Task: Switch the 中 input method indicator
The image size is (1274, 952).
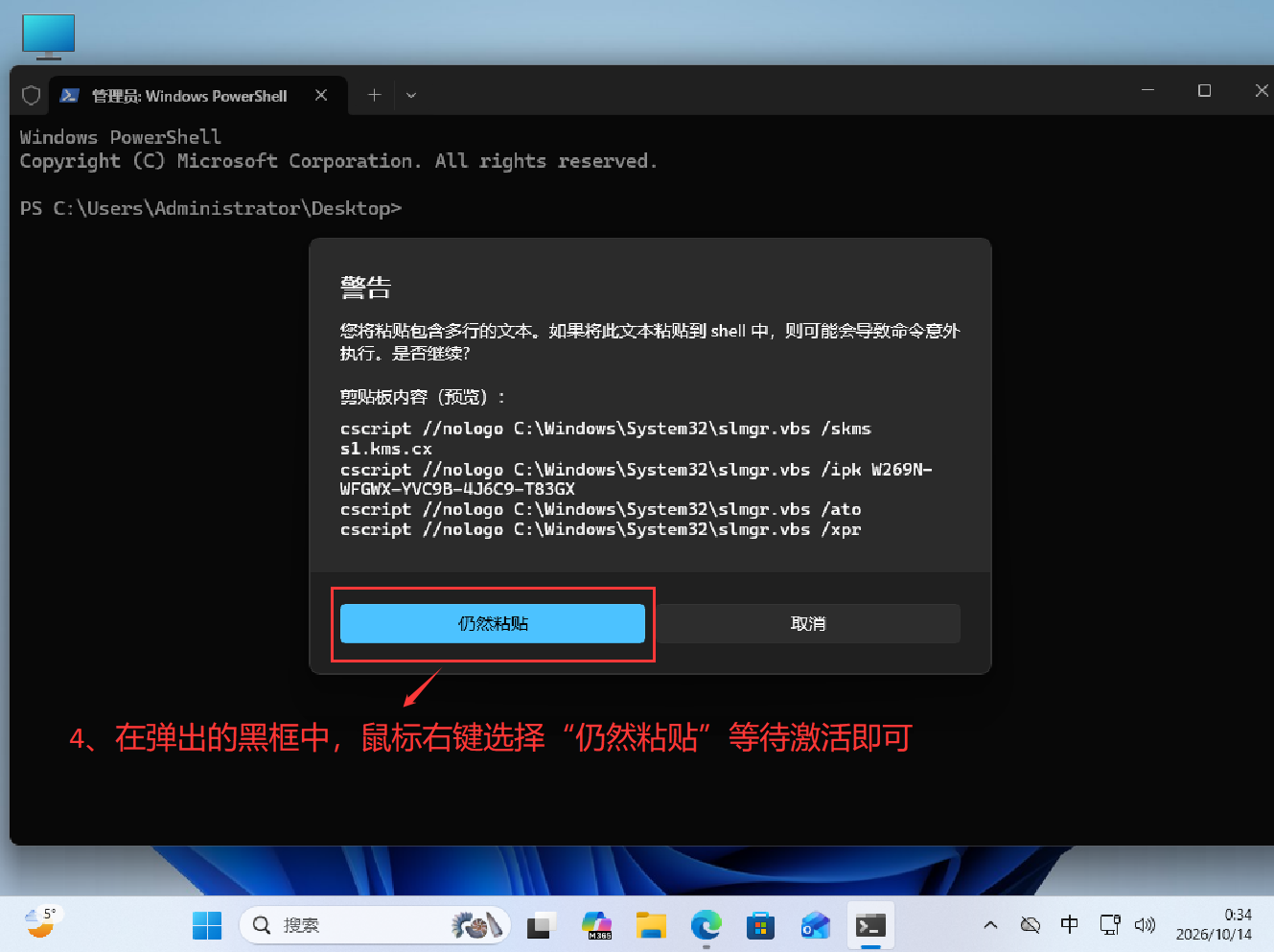Action: pyautogui.click(x=1070, y=925)
